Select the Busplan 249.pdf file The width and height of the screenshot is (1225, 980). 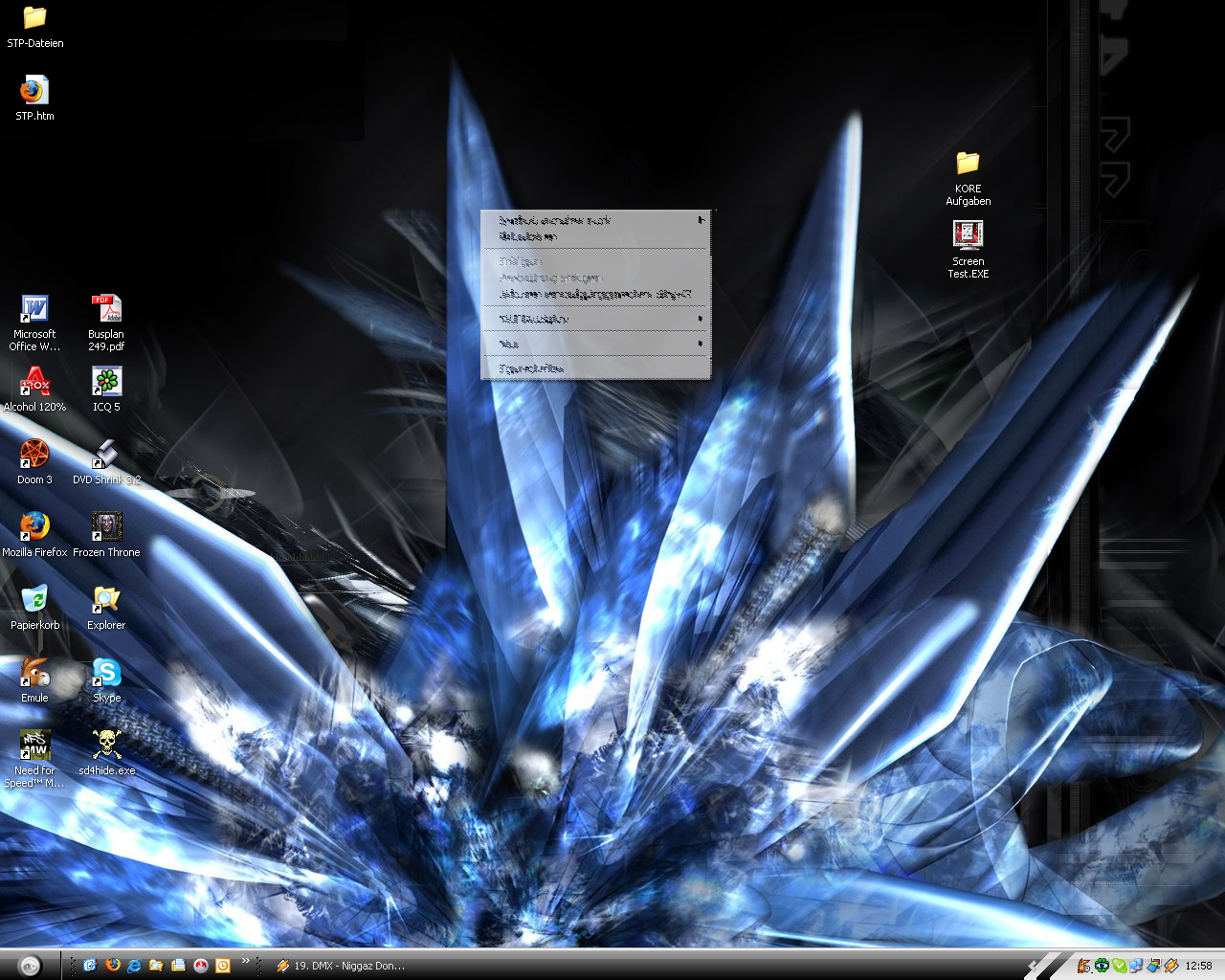point(106,309)
